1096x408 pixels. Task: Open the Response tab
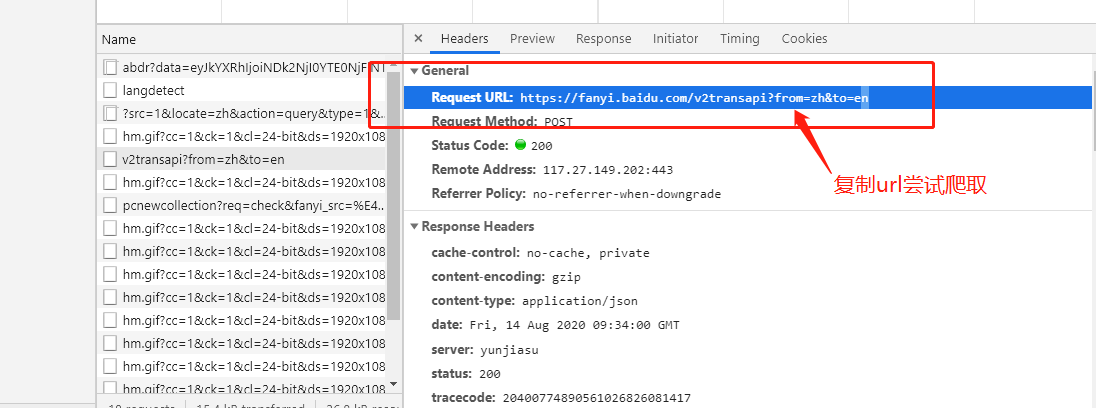603,38
